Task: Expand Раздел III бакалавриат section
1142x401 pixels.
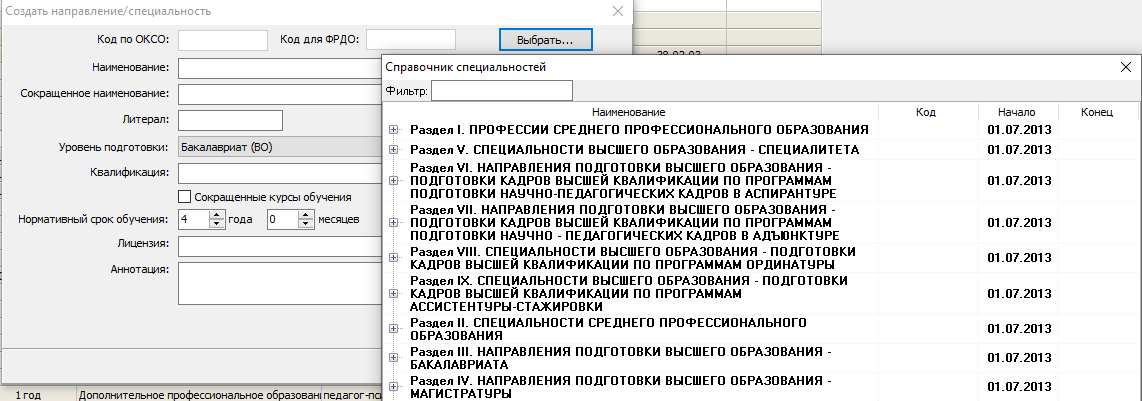Action: click(394, 359)
